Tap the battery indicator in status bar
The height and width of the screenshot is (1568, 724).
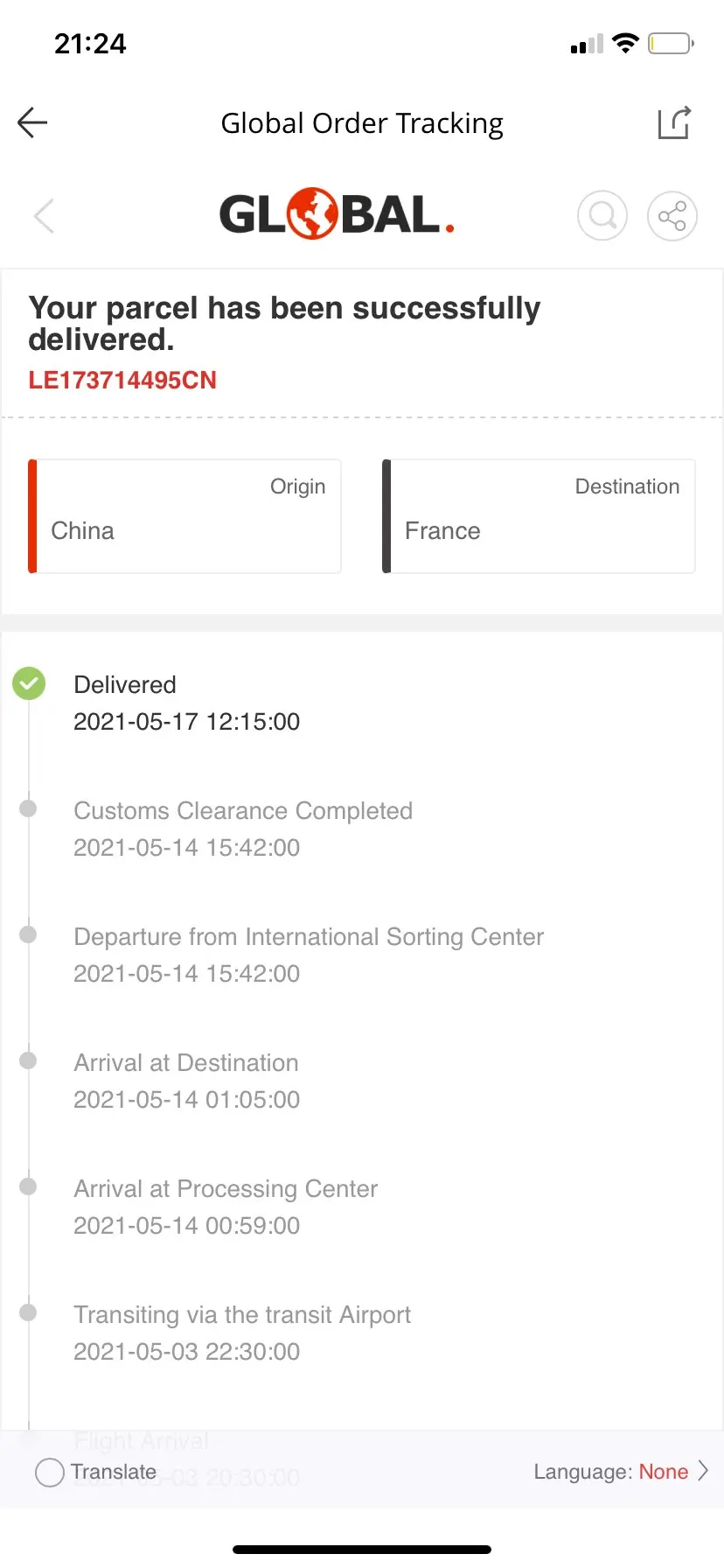[x=671, y=43]
